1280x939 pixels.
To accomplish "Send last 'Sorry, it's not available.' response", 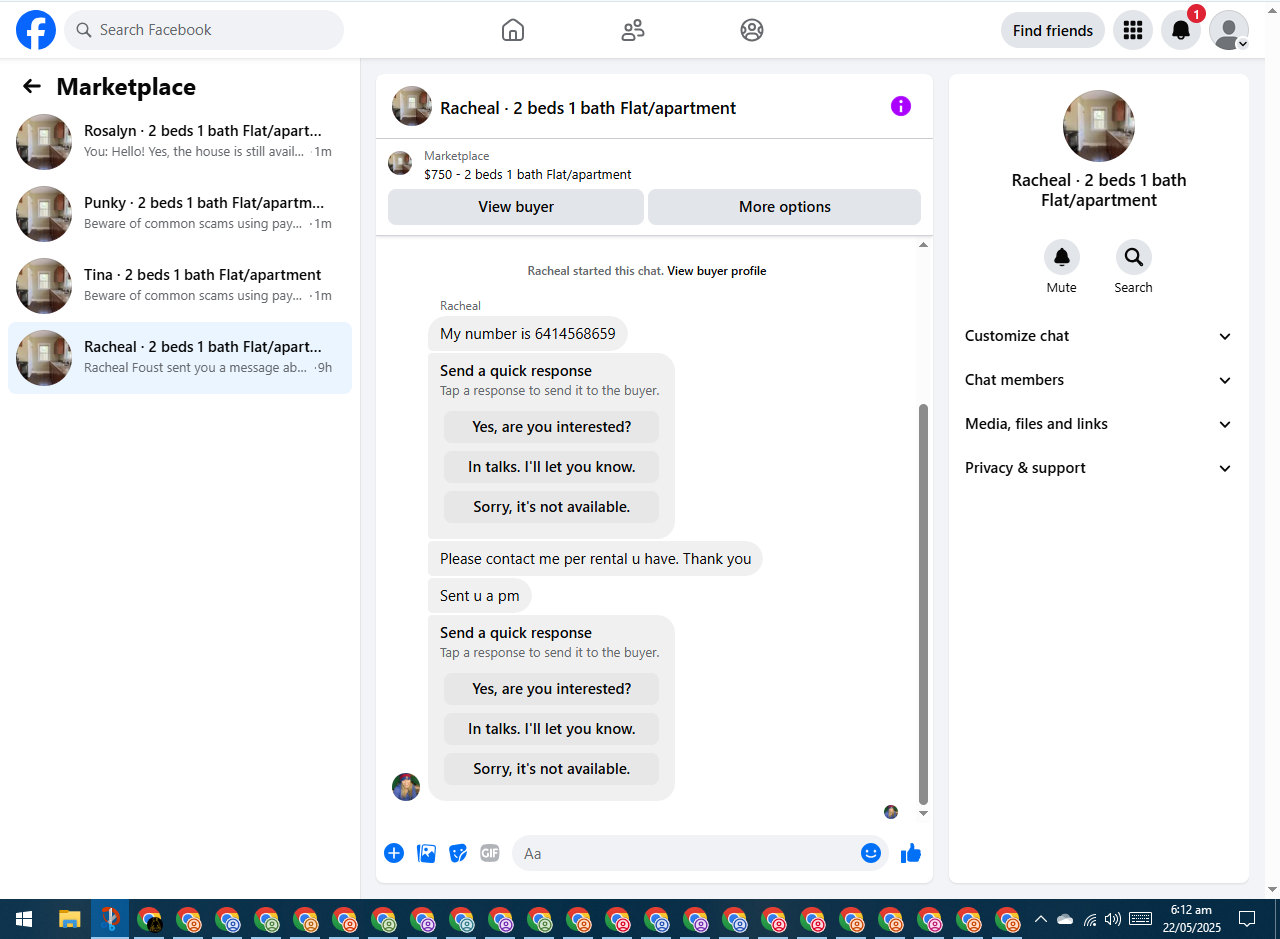I will (551, 769).
